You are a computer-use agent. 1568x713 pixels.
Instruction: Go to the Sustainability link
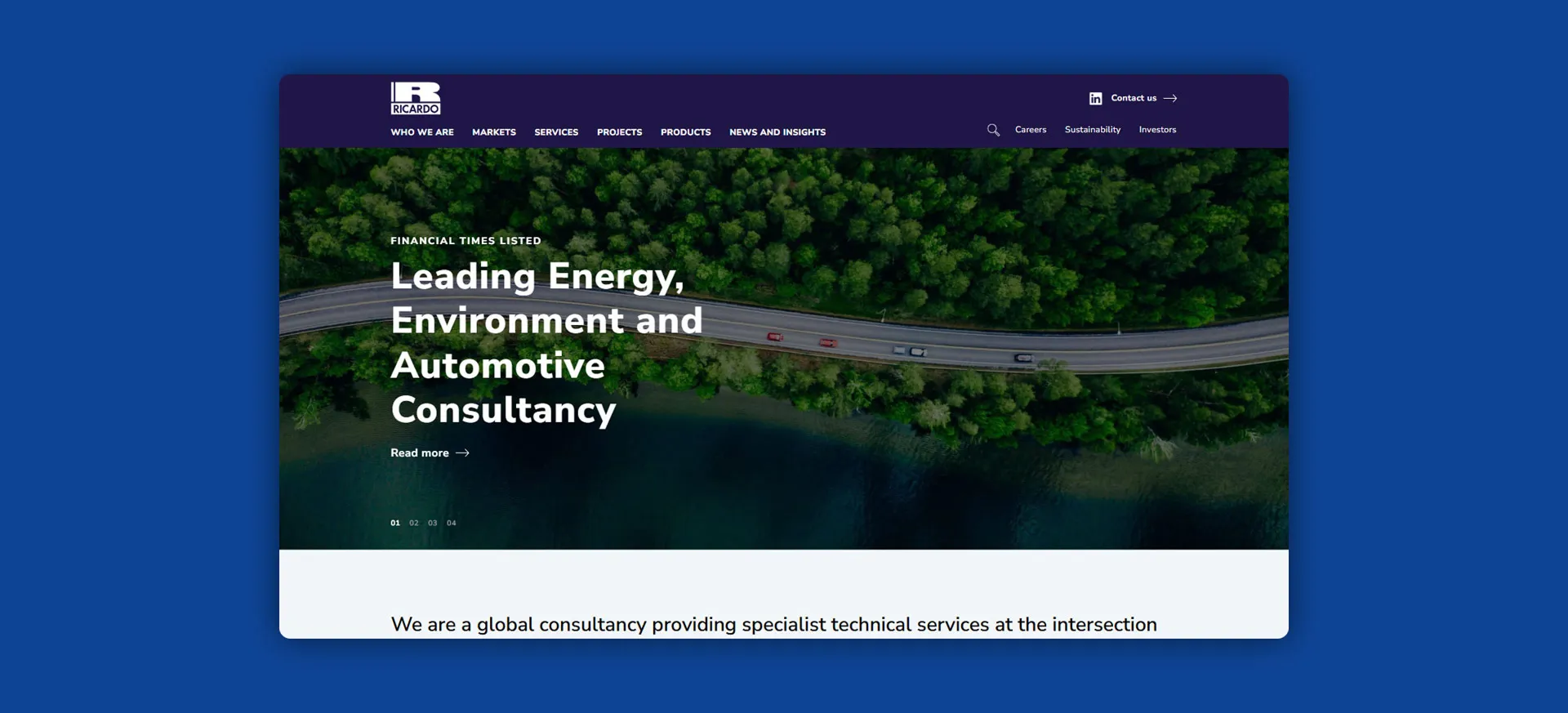(x=1092, y=130)
